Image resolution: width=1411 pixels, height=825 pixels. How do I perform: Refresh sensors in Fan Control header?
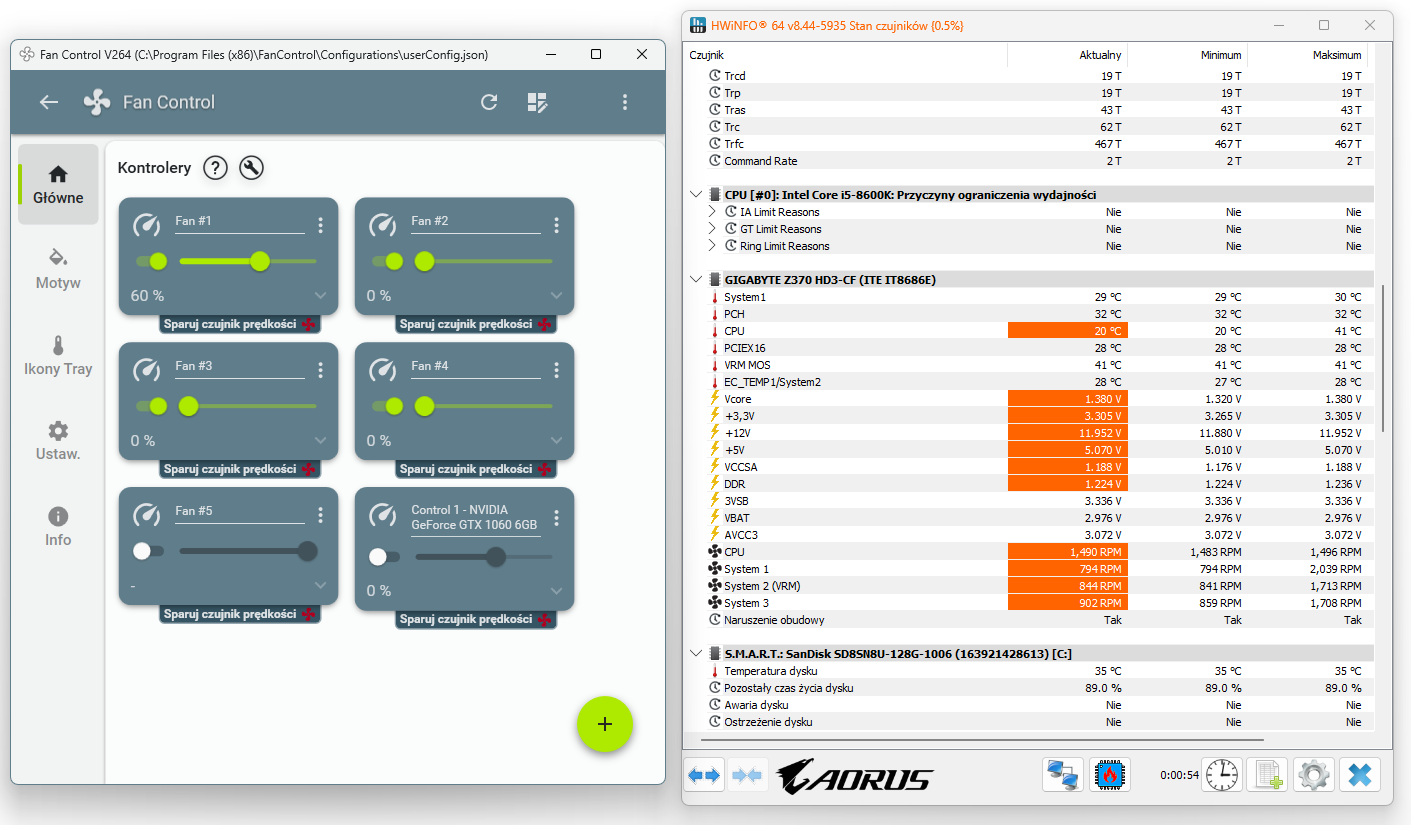click(489, 102)
